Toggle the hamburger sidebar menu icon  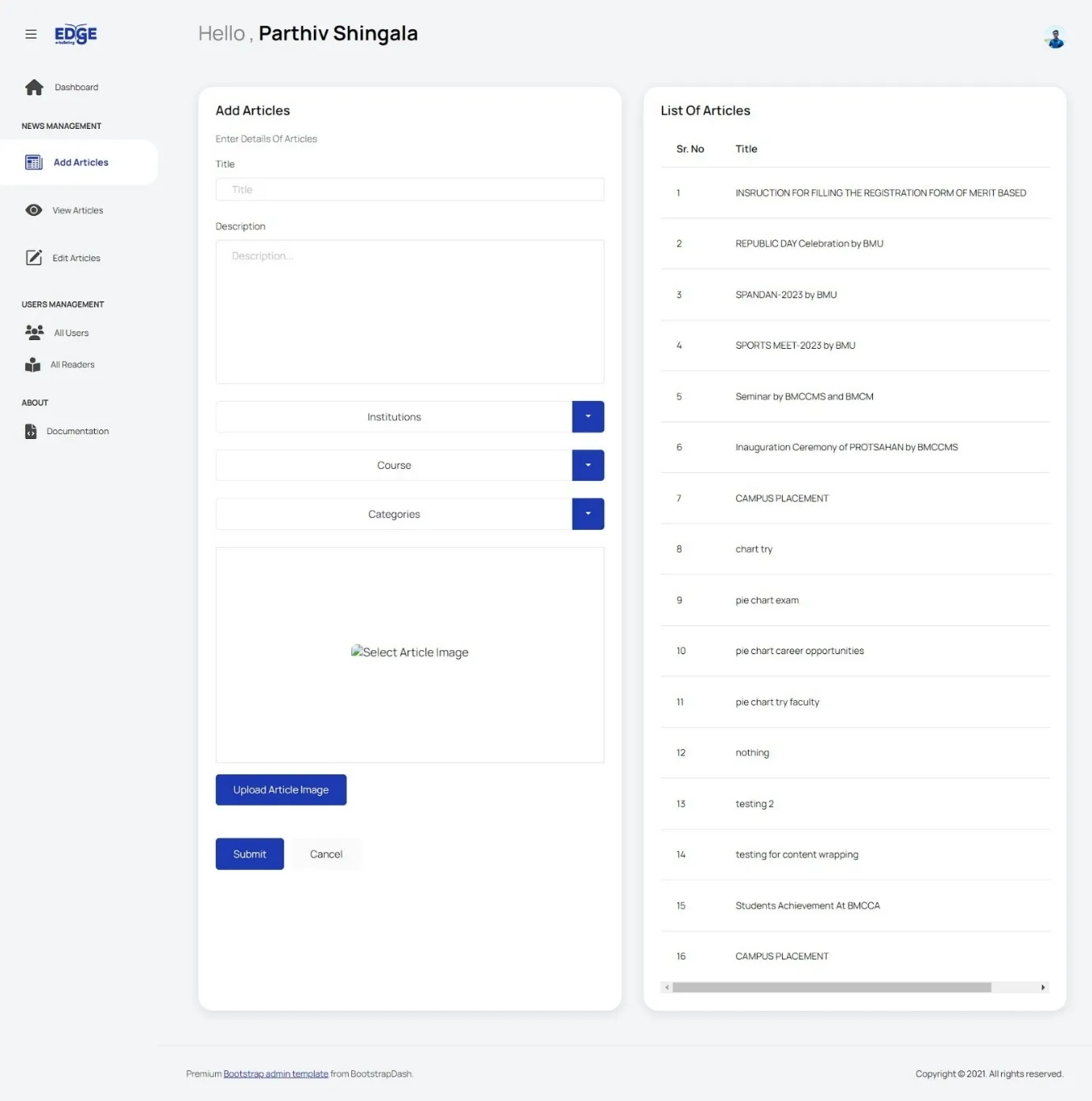(31, 34)
